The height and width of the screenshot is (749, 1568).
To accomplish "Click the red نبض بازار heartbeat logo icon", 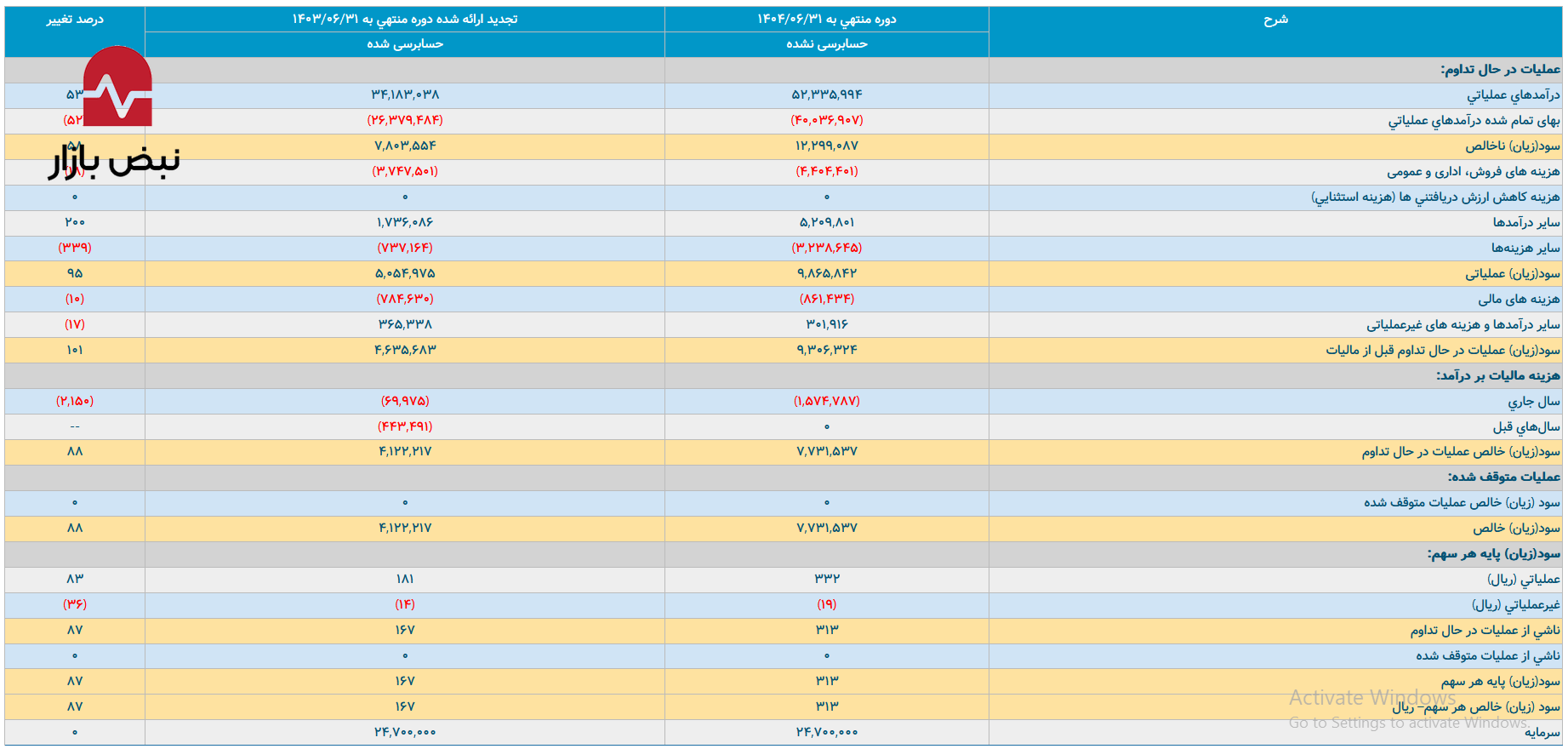I will tap(118, 87).
